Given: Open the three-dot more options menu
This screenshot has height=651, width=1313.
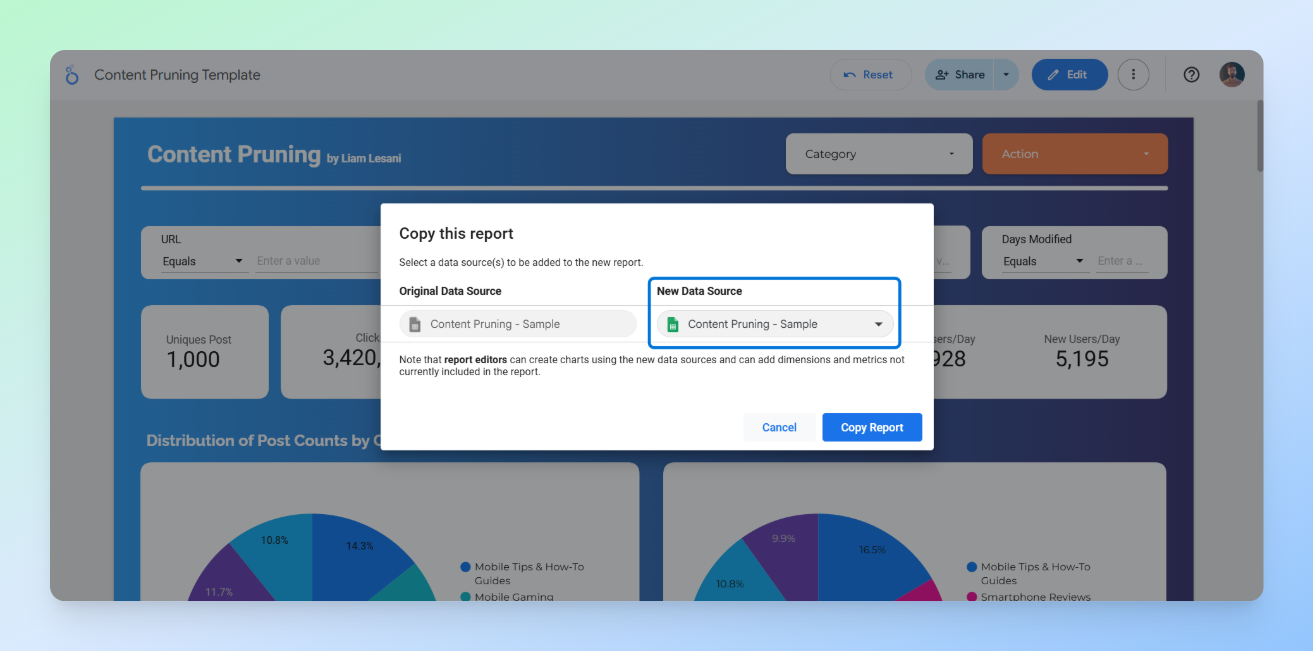Looking at the screenshot, I should [x=1133, y=74].
